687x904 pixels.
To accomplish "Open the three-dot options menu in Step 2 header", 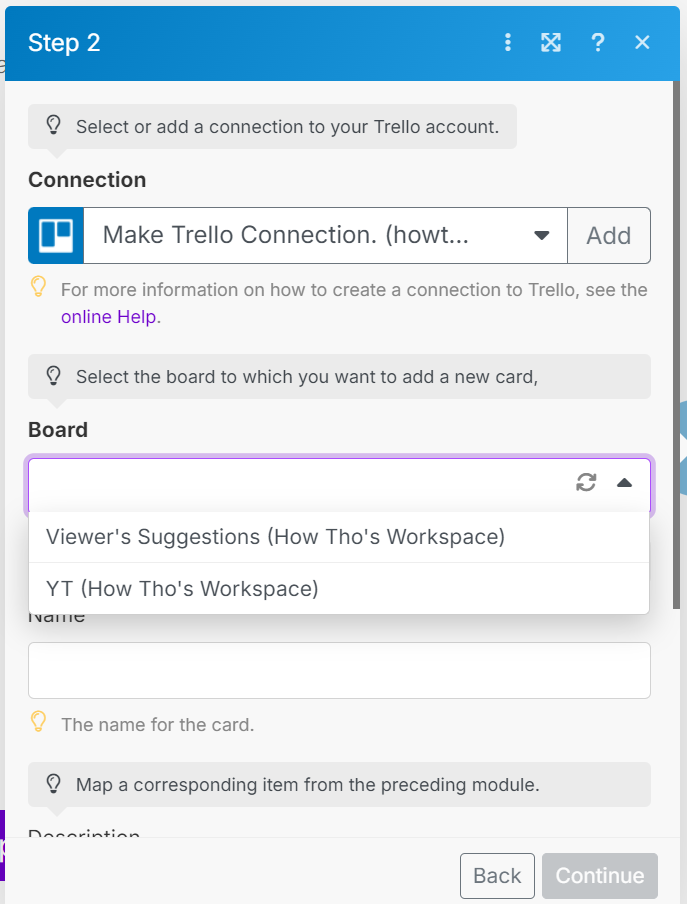I will (x=507, y=42).
